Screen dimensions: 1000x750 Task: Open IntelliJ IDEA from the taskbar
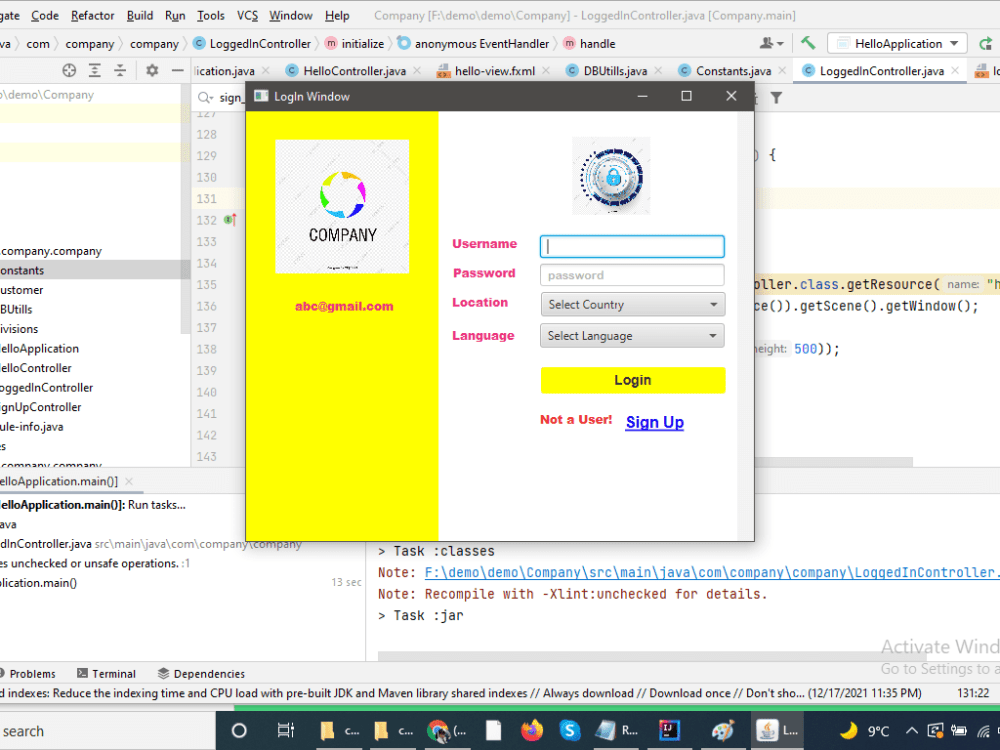(x=669, y=731)
